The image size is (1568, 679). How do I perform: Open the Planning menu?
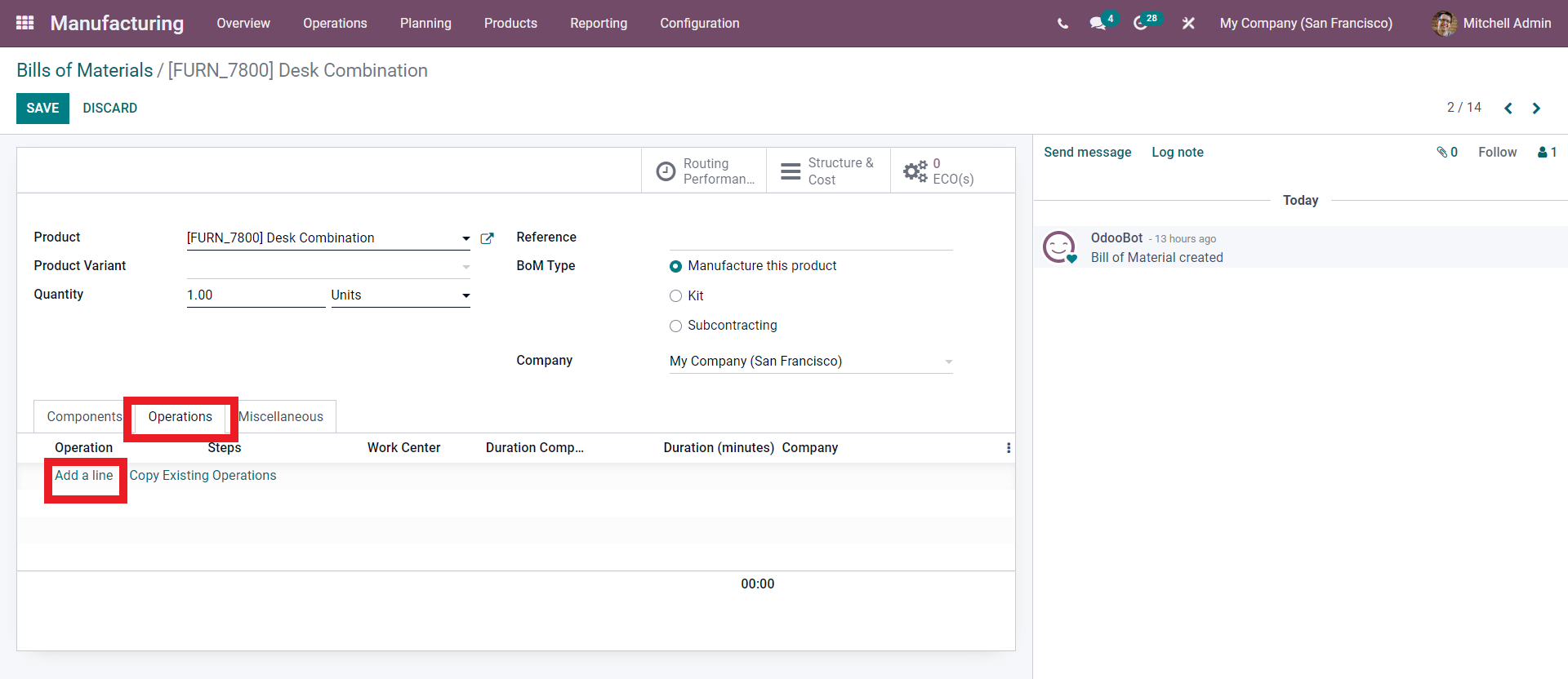(x=425, y=24)
